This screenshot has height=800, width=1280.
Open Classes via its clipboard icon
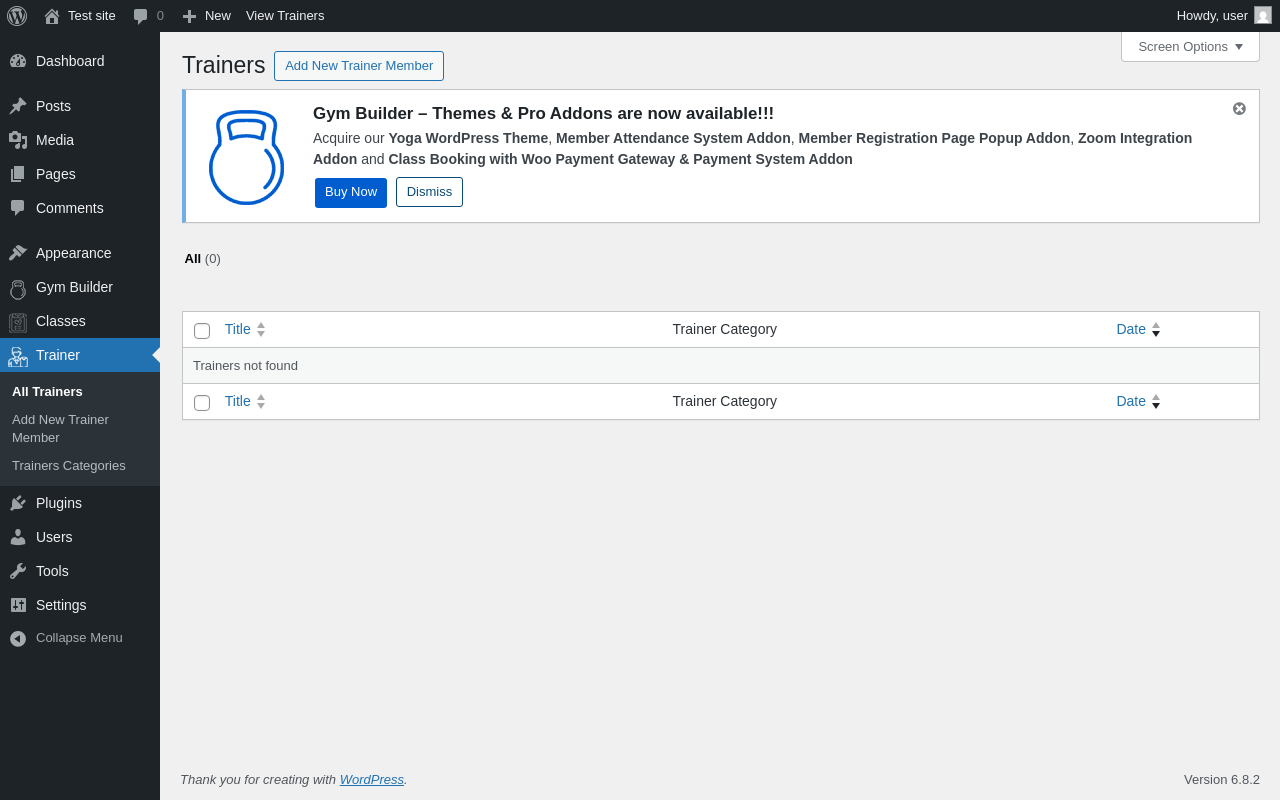[x=18, y=322]
